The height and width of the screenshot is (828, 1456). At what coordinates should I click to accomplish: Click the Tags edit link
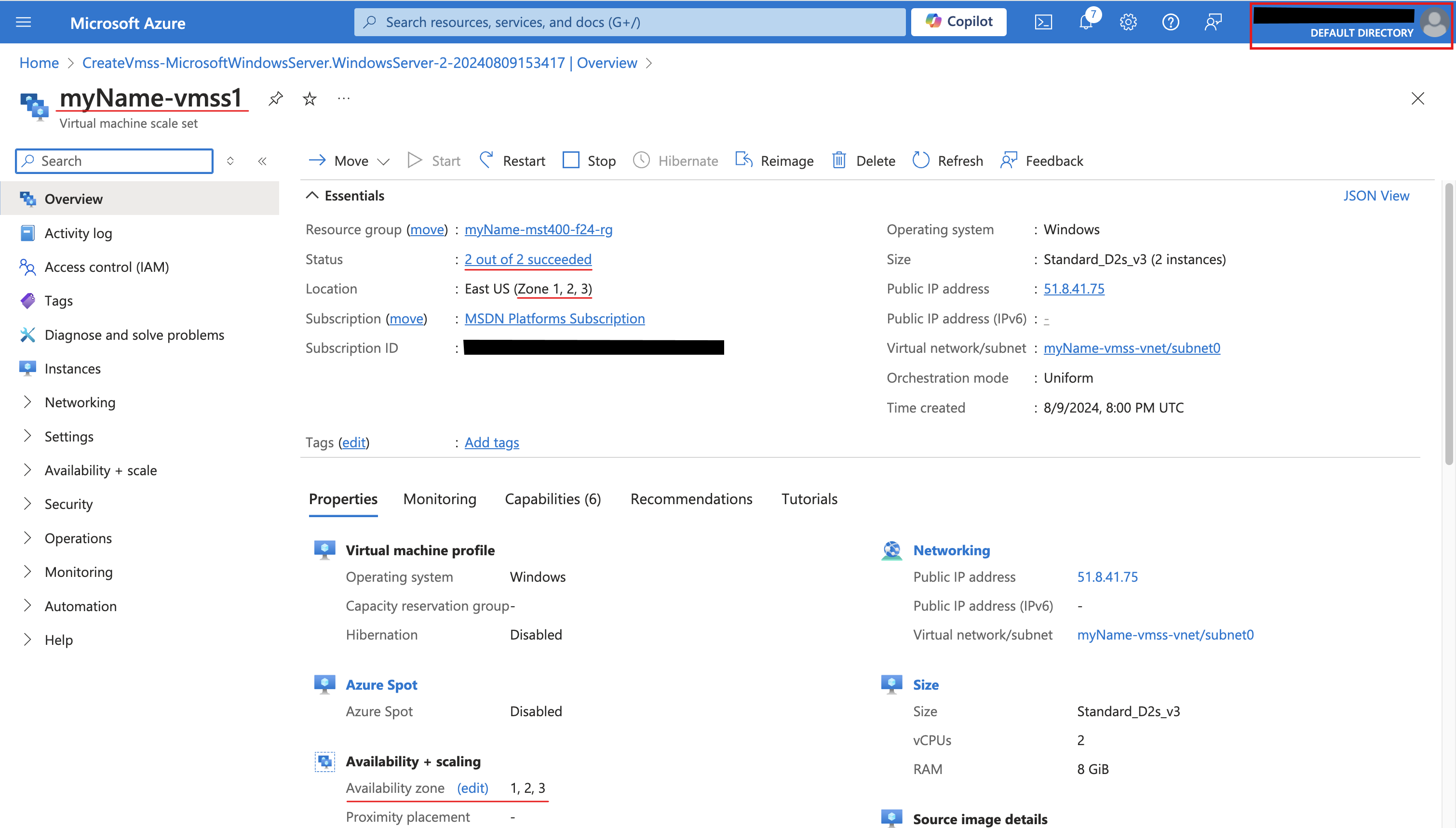(354, 442)
